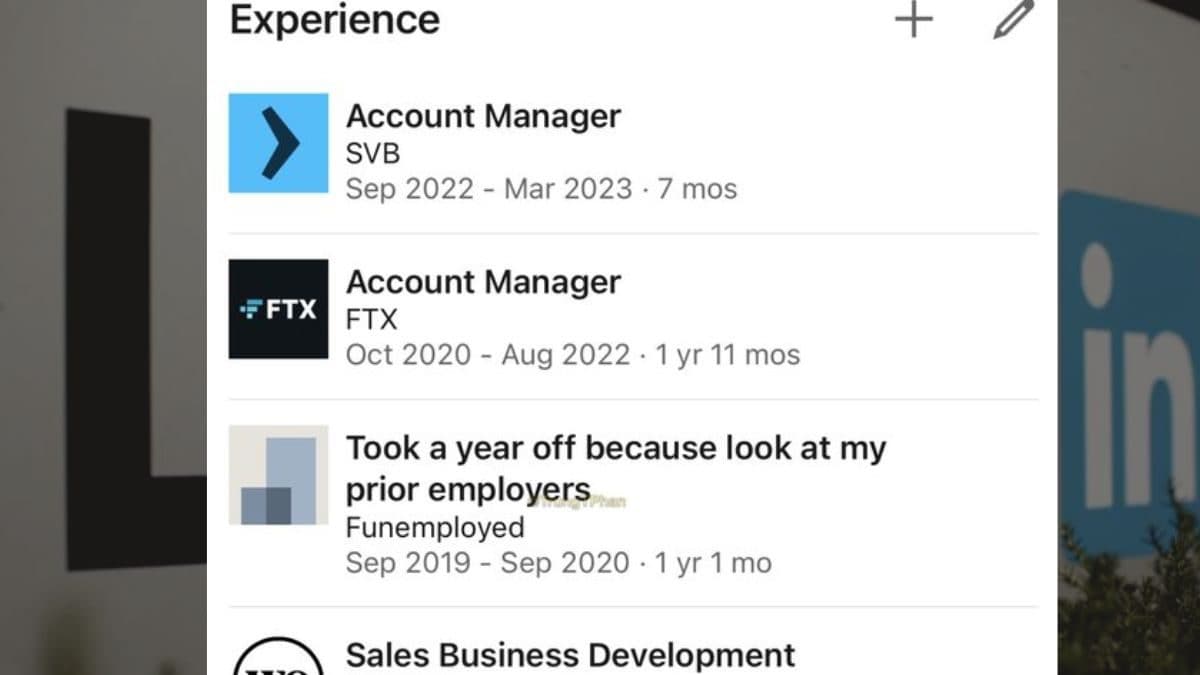
Task: Click the '7 mos' duration text
Action: click(697, 189)
